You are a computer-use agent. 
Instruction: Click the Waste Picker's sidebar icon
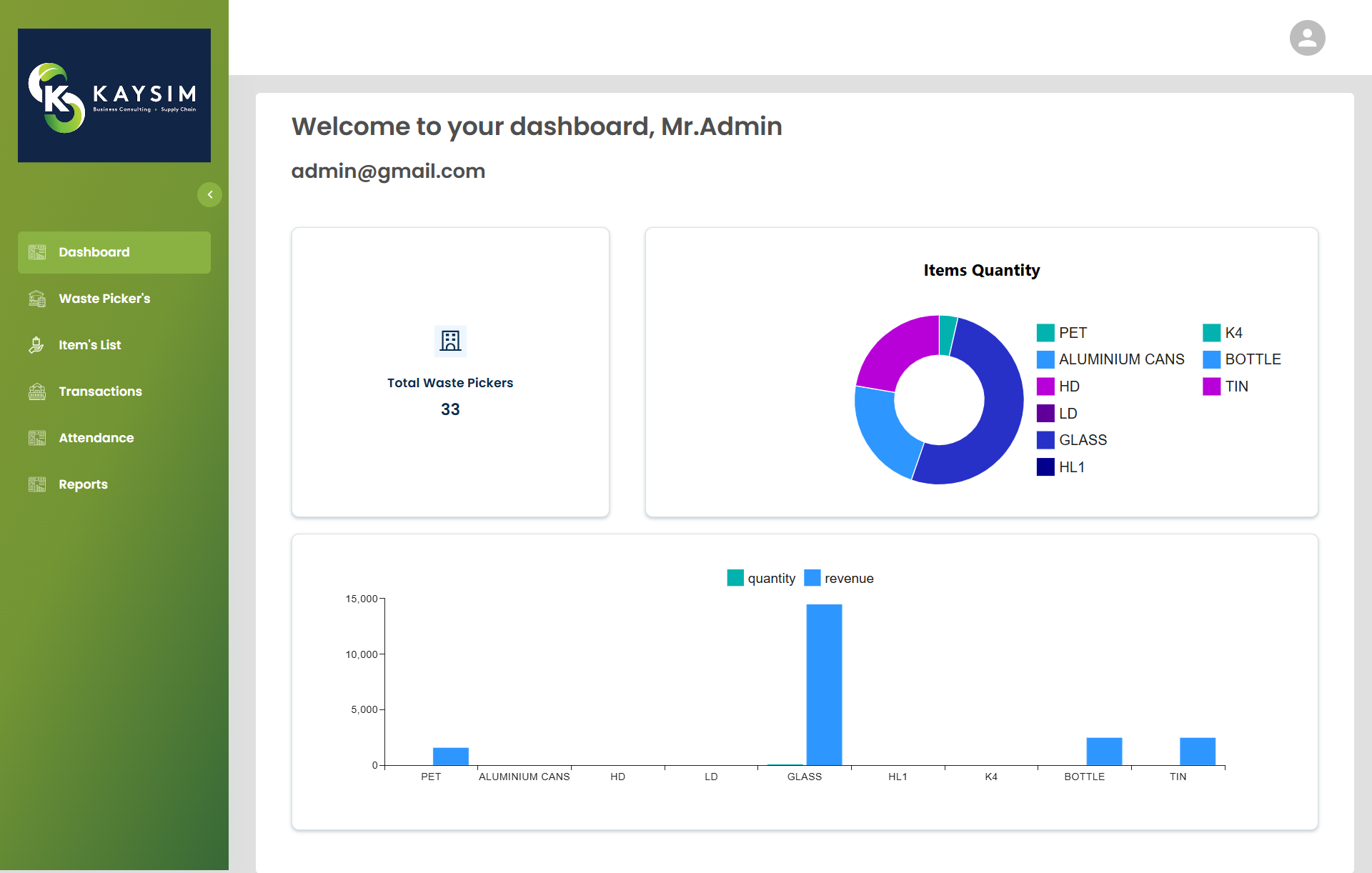point(37,299)
